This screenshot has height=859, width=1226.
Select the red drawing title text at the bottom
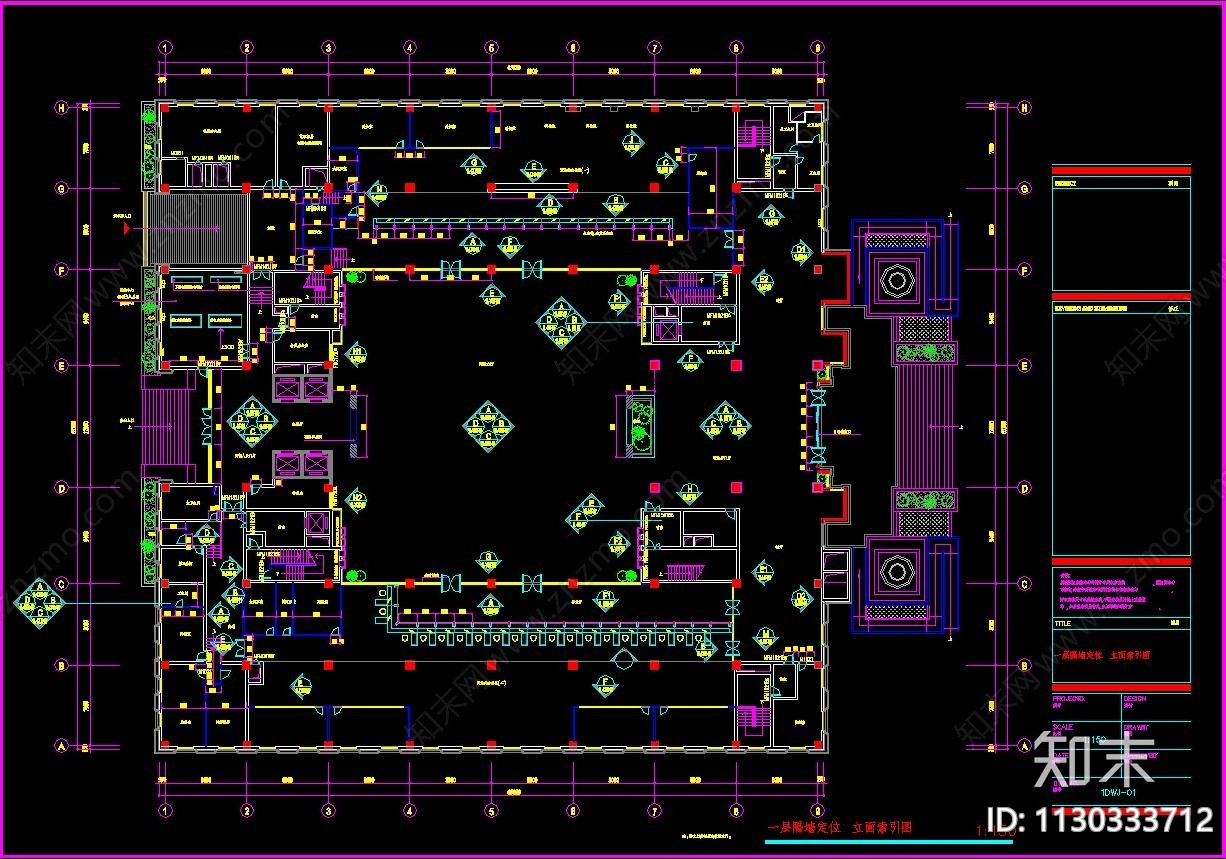click(x=839, y=828)
